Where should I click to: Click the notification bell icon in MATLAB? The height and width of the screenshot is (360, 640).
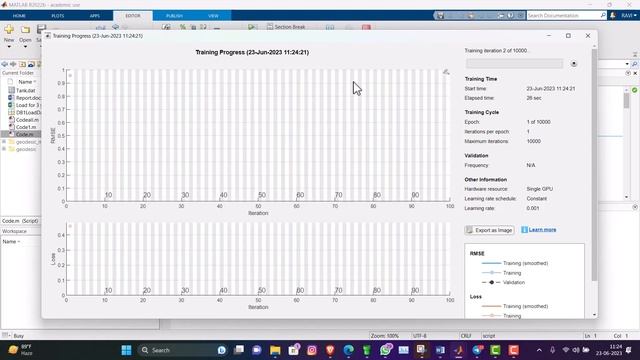[613, 16]
